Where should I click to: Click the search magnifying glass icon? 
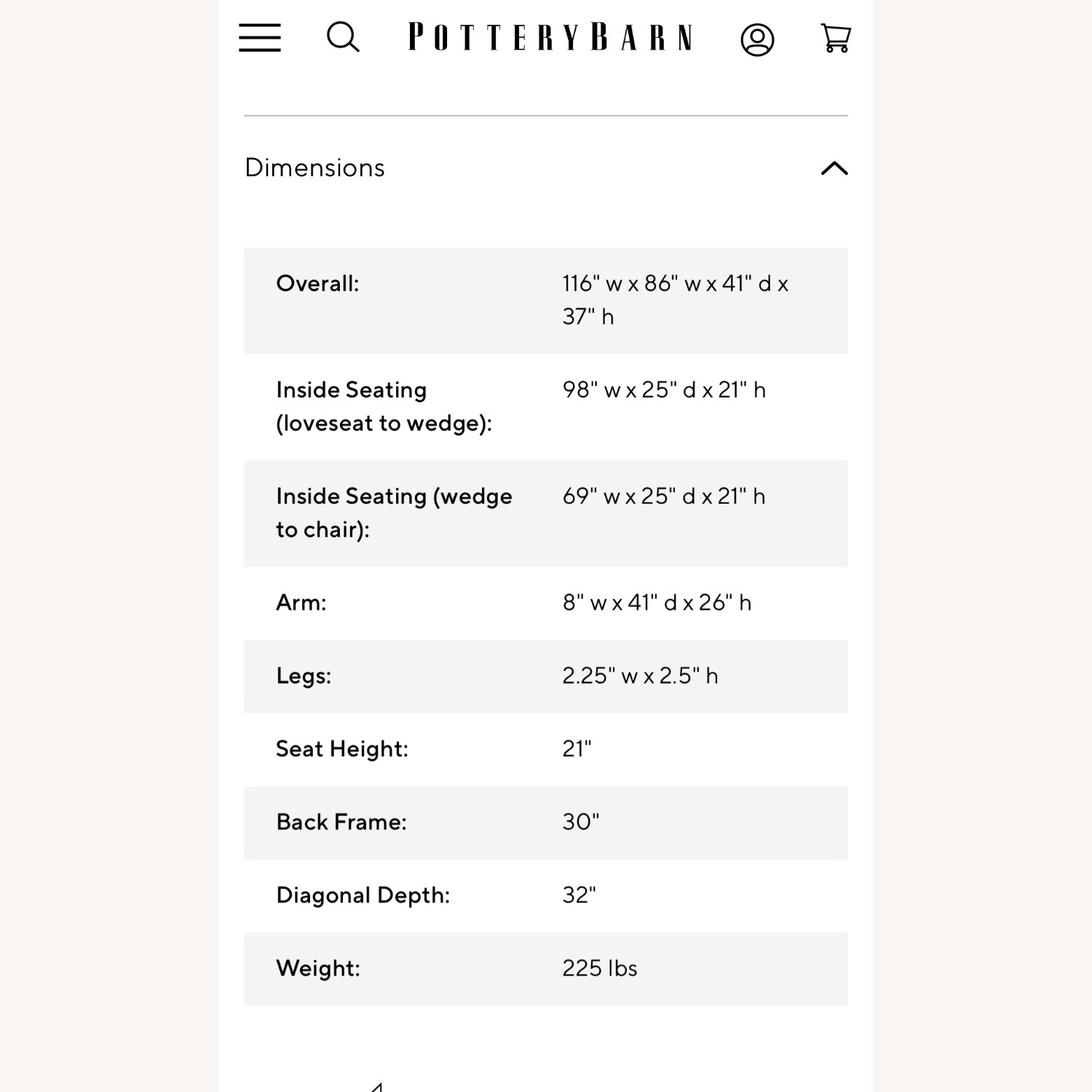(343, 38)
